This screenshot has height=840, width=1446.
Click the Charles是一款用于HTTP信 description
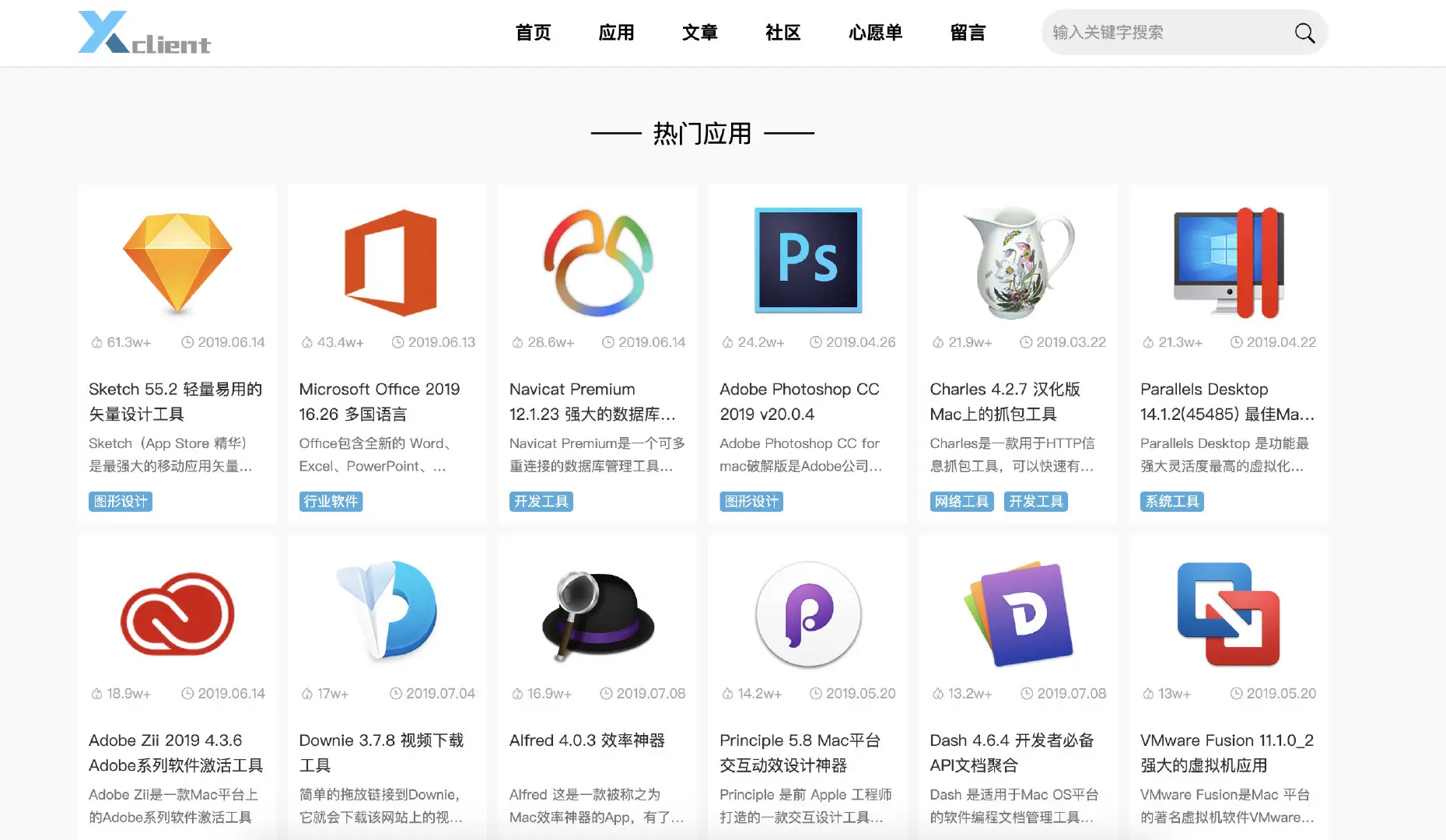1013,455
